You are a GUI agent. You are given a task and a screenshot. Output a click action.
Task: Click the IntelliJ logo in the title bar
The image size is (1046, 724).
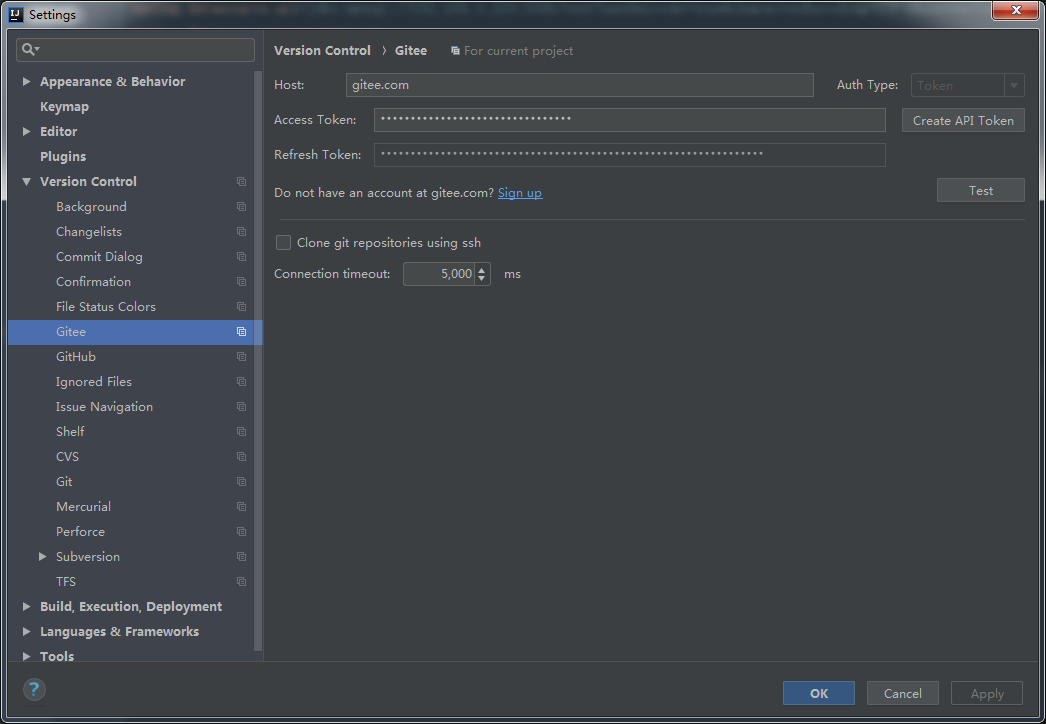[x=16, y=14]
